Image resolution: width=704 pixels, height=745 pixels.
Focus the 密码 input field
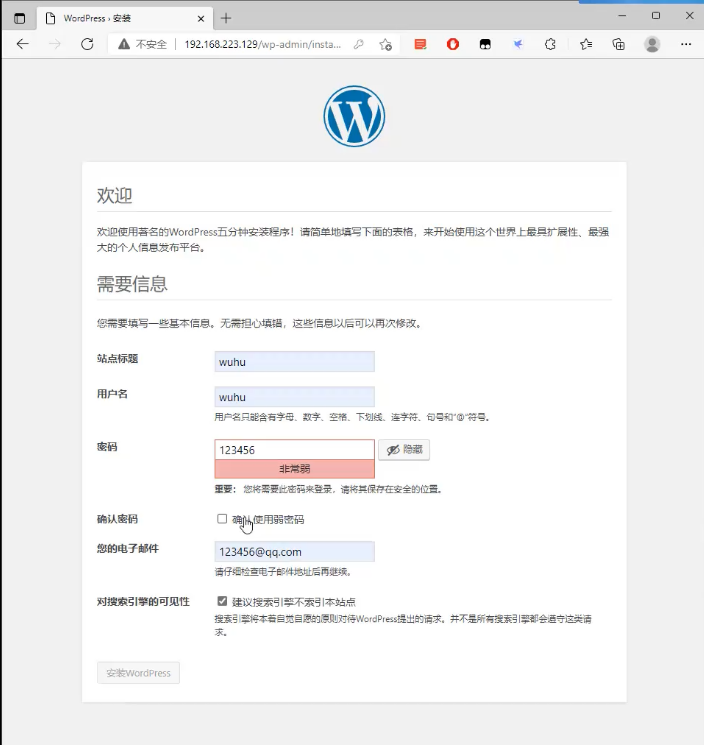point(295,449)
